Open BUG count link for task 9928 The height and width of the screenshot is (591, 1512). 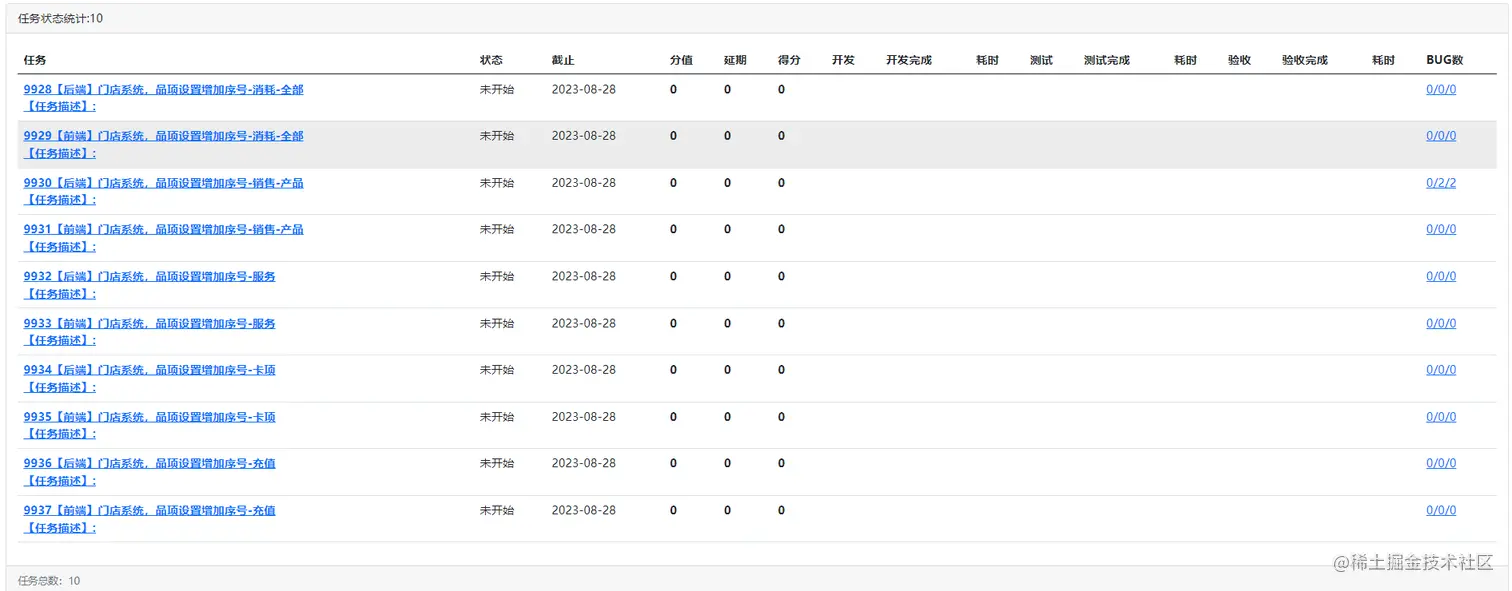pos(1441,89)
